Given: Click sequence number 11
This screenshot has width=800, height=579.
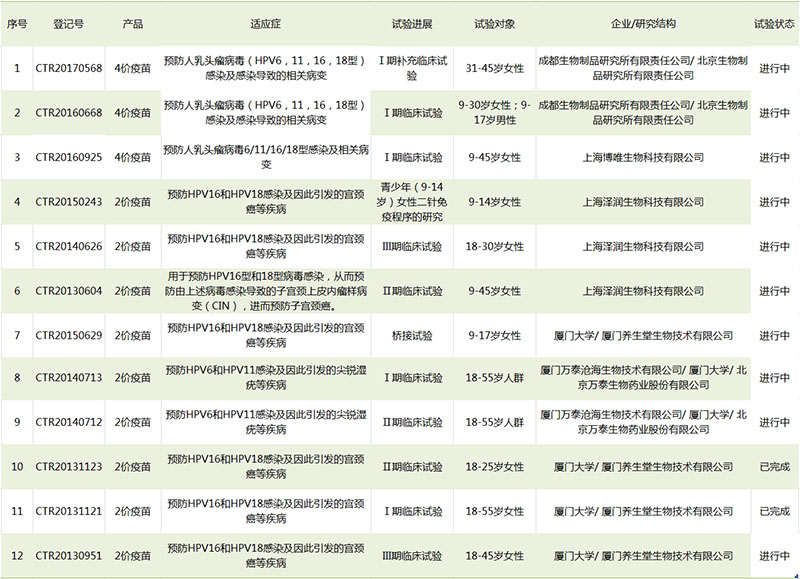Looking at the screenshot, I should point(17,511).
